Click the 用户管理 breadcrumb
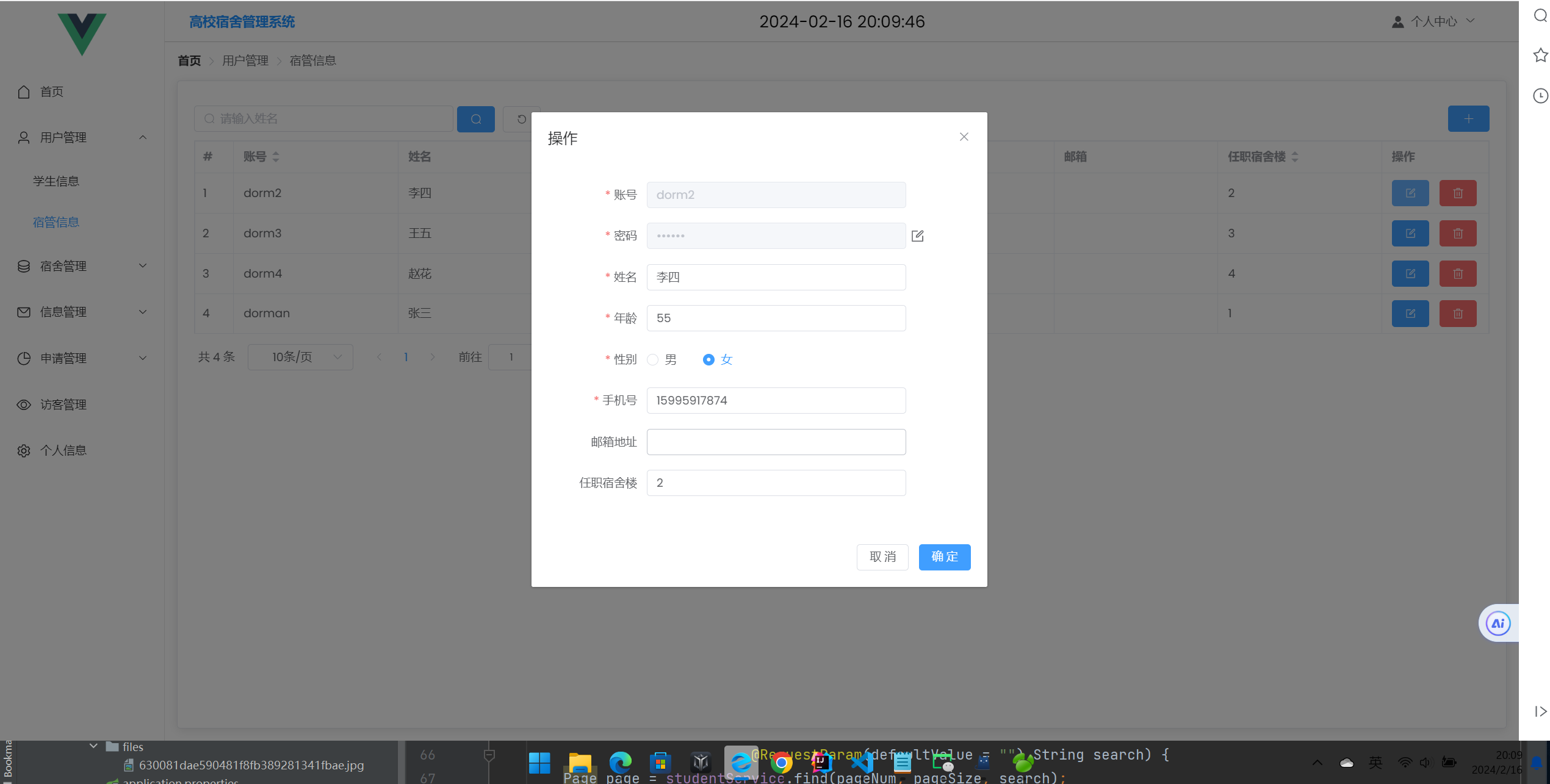Screen dimensions: 1550x784 point(245,60)
